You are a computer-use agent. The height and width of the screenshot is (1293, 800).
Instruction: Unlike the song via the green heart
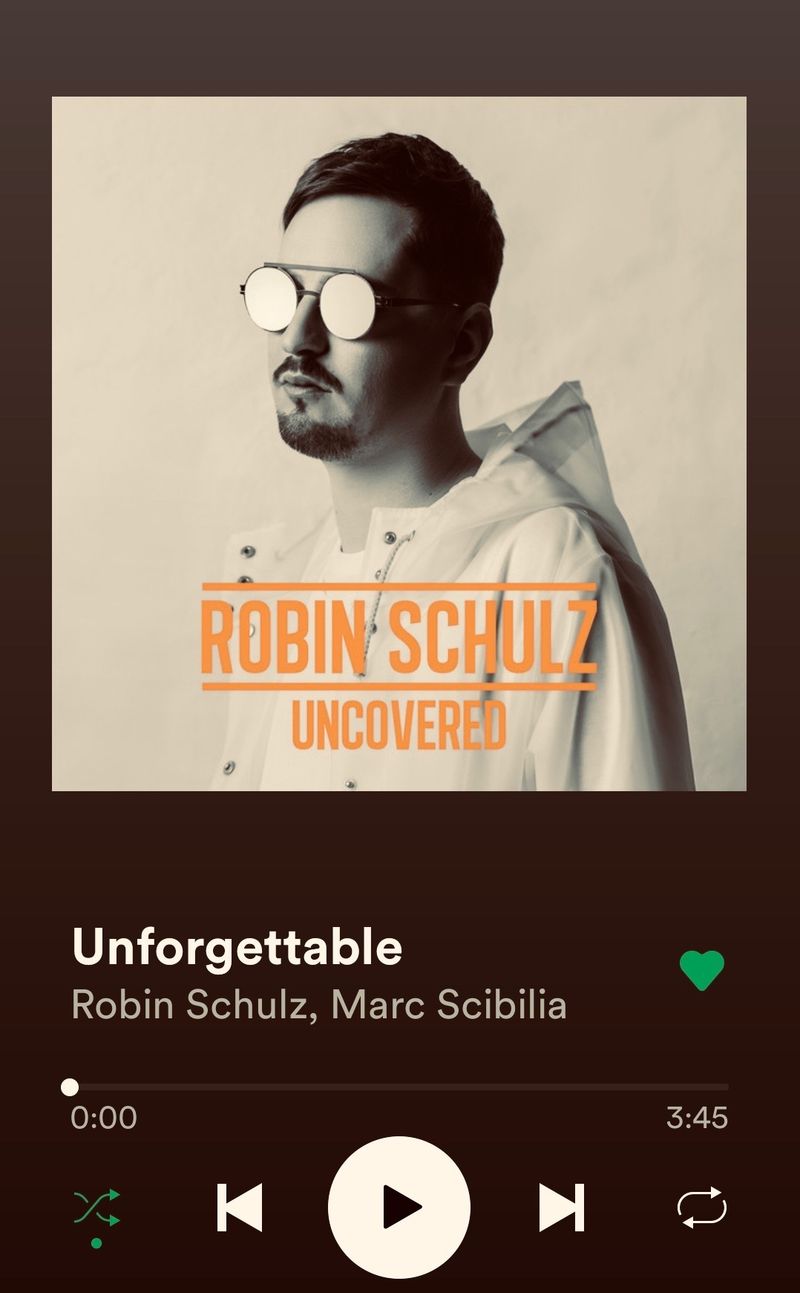[x=702, y=970]
